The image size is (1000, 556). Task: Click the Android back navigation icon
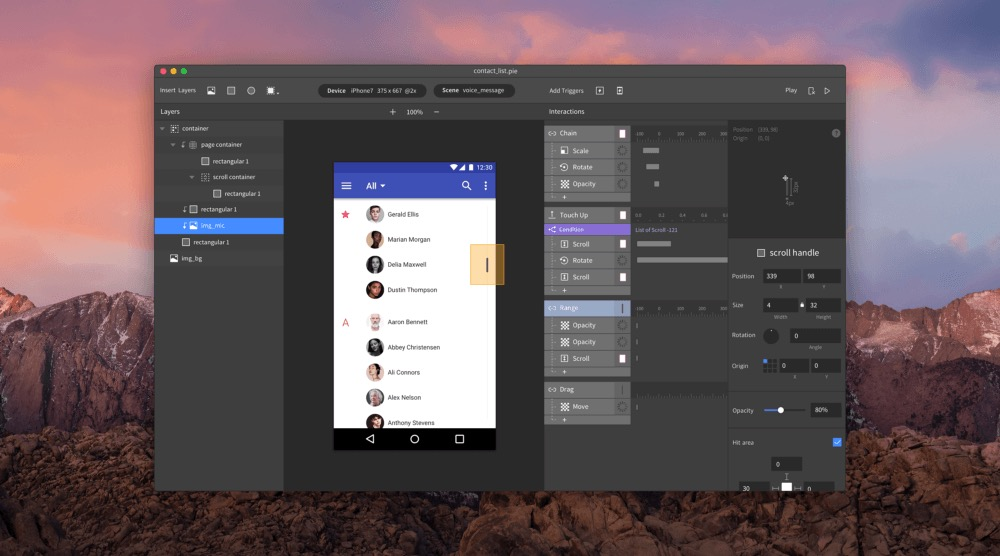point(370,439)
